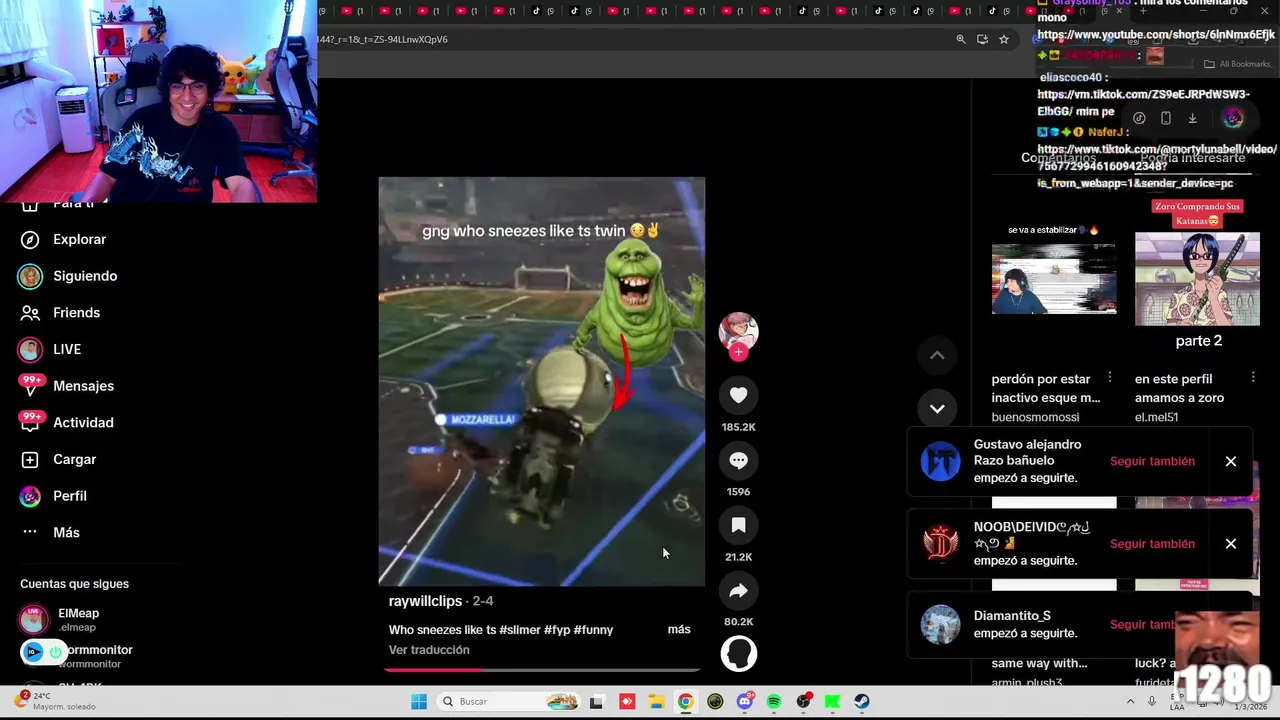Follow creator with the red plus badge
Screen dimensions: 1280x720
[738, 352]
